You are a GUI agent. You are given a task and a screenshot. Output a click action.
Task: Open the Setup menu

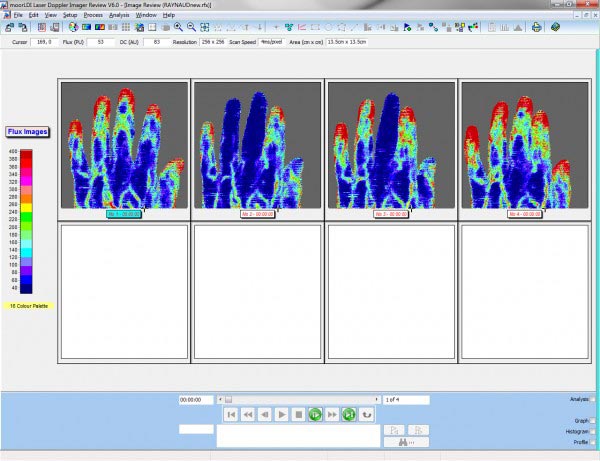[x=70, y=16]
